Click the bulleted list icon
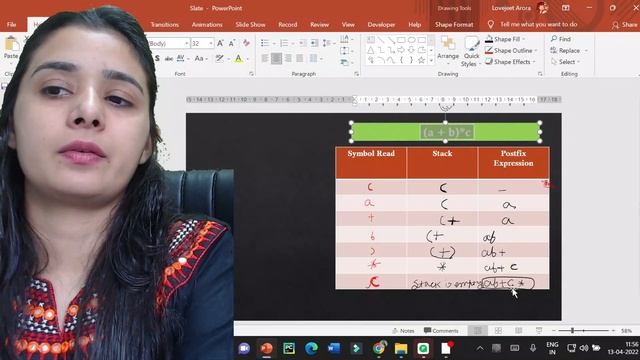Viewport: 640px width, 360px height. [265, 43]
